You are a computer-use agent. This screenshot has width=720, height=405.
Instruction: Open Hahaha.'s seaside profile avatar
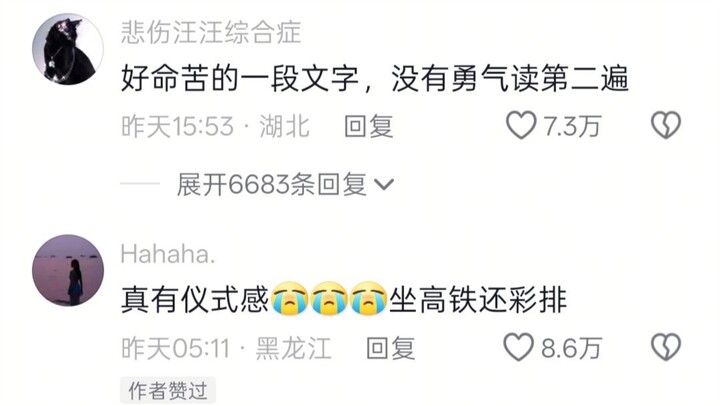(x=68, y=270)
